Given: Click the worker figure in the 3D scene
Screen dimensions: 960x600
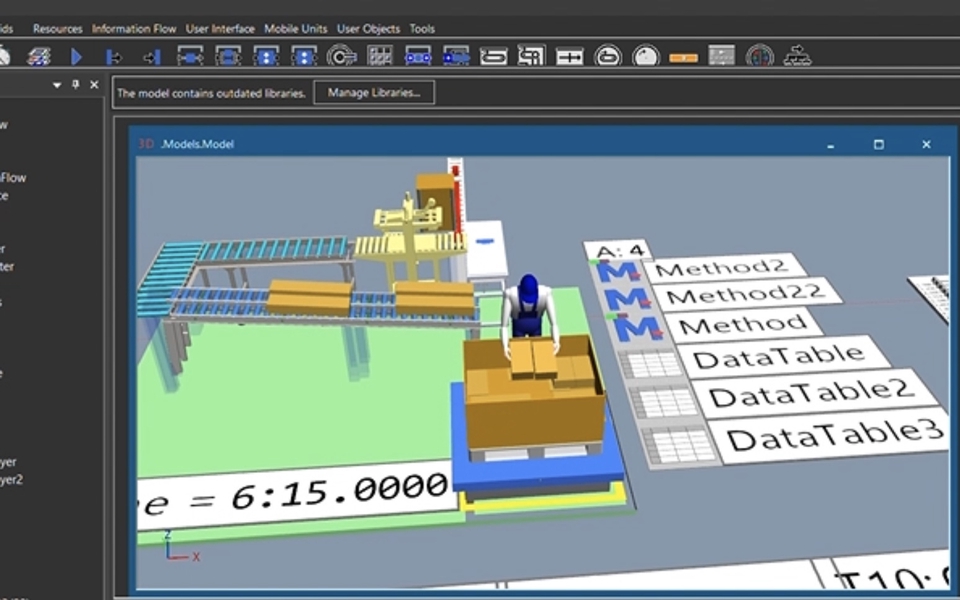Looking at the screenshot, I should (x=527, y=310).
